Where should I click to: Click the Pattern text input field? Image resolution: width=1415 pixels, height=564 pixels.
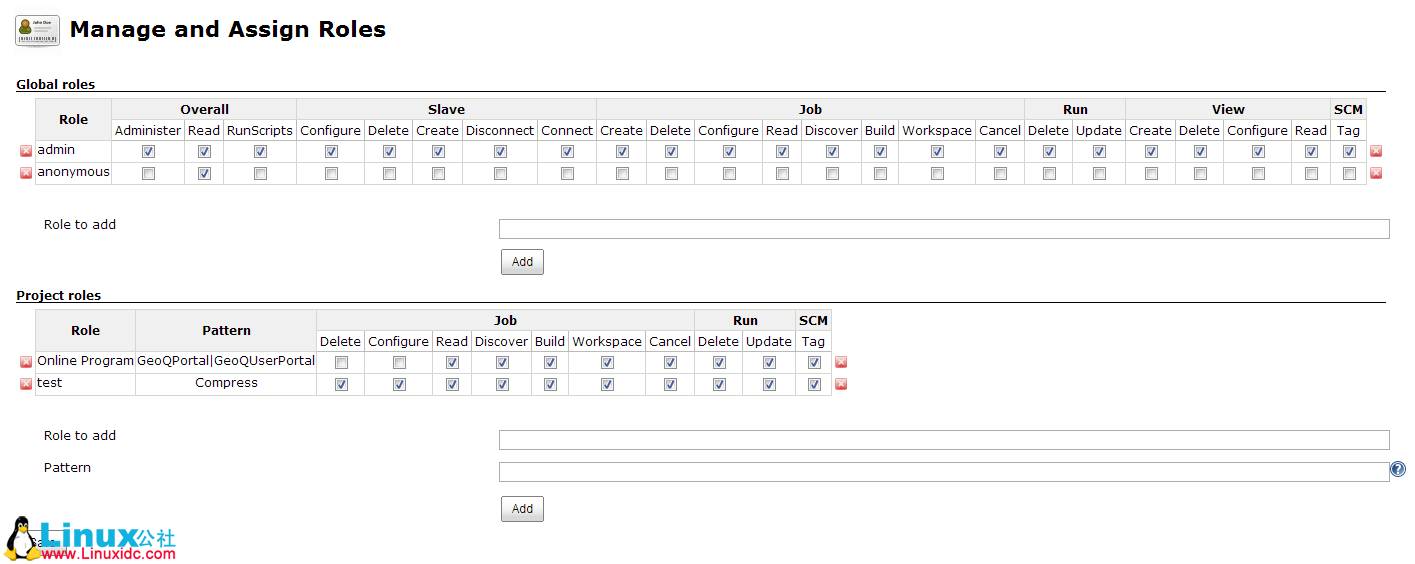[x=944, y=472]
